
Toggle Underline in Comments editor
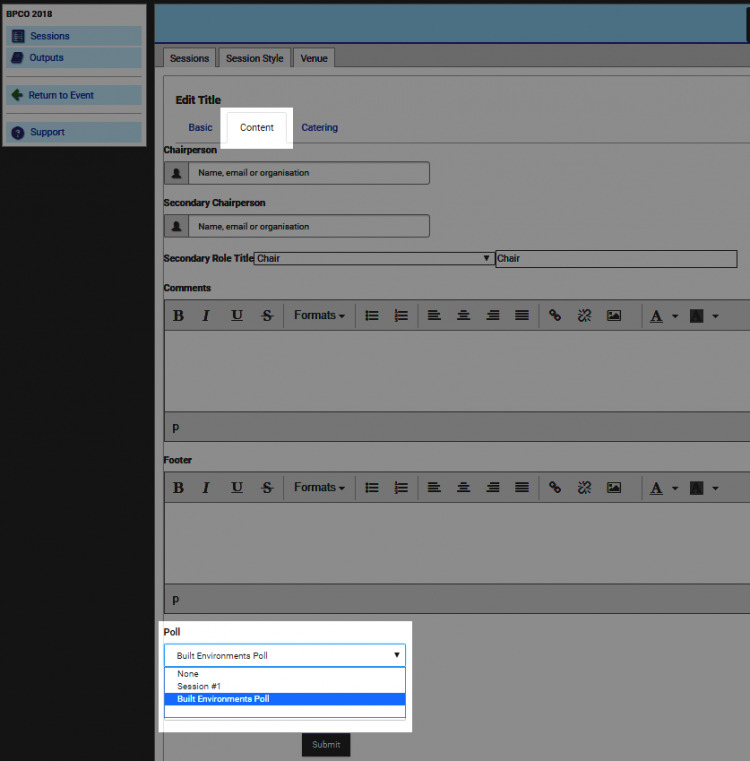[x=236, y=315]
